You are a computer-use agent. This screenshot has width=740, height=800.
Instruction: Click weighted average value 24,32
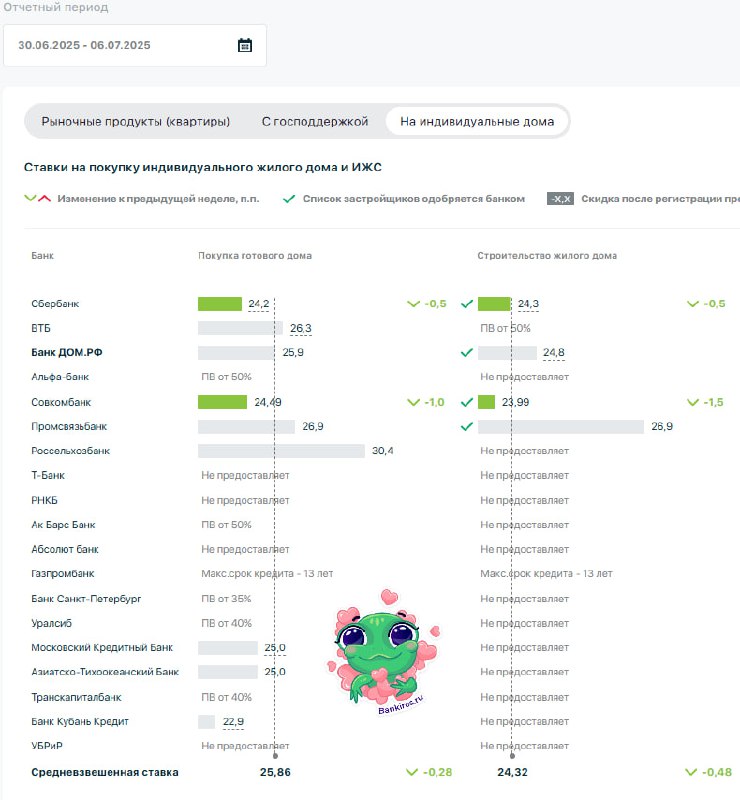click(512, 772)
